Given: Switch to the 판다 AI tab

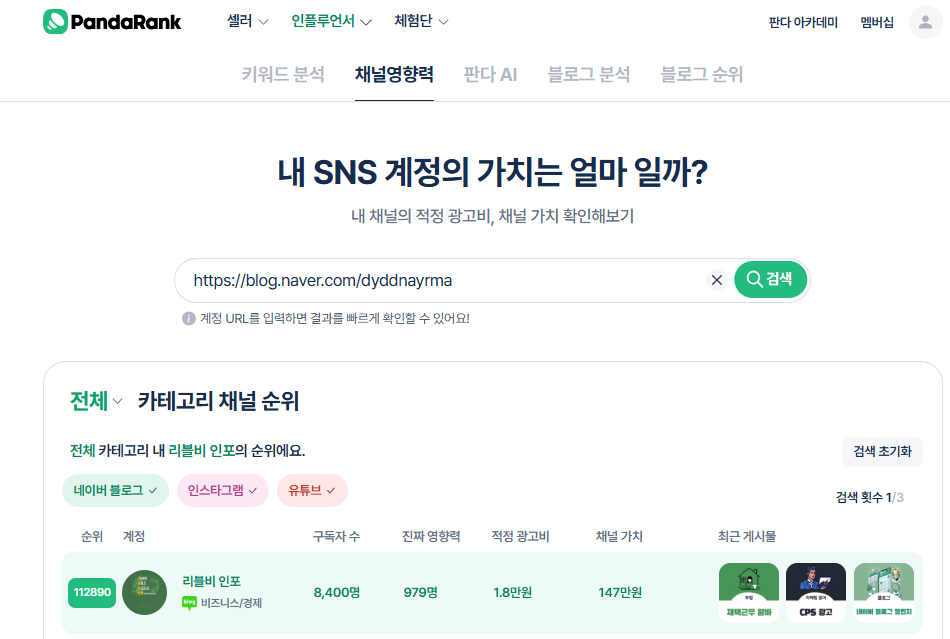Looking at the screenshot, I should click(490, 74).
